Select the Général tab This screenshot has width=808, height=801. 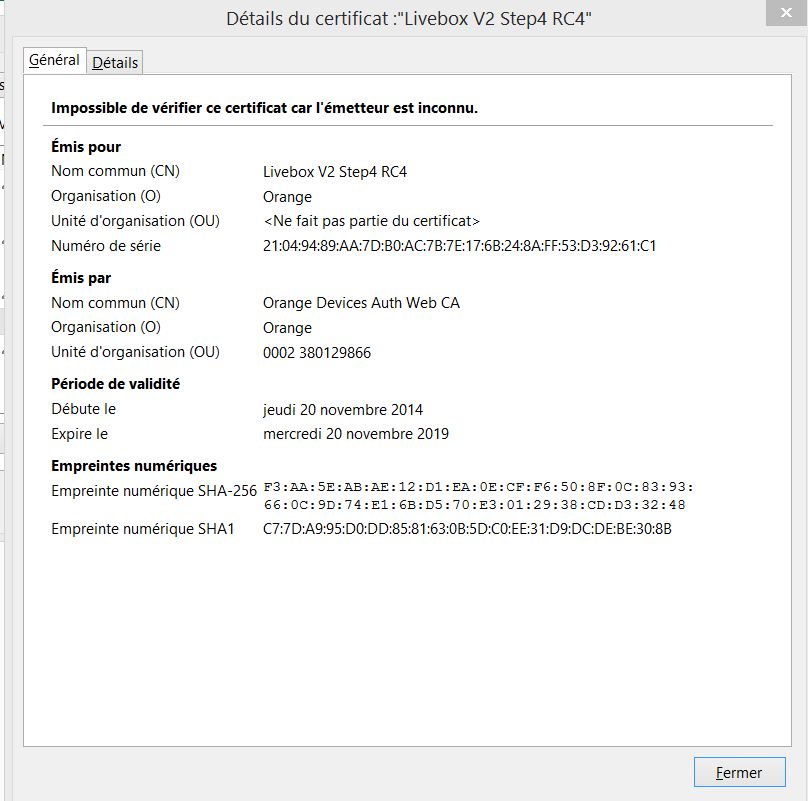click(x=54, y=60)
